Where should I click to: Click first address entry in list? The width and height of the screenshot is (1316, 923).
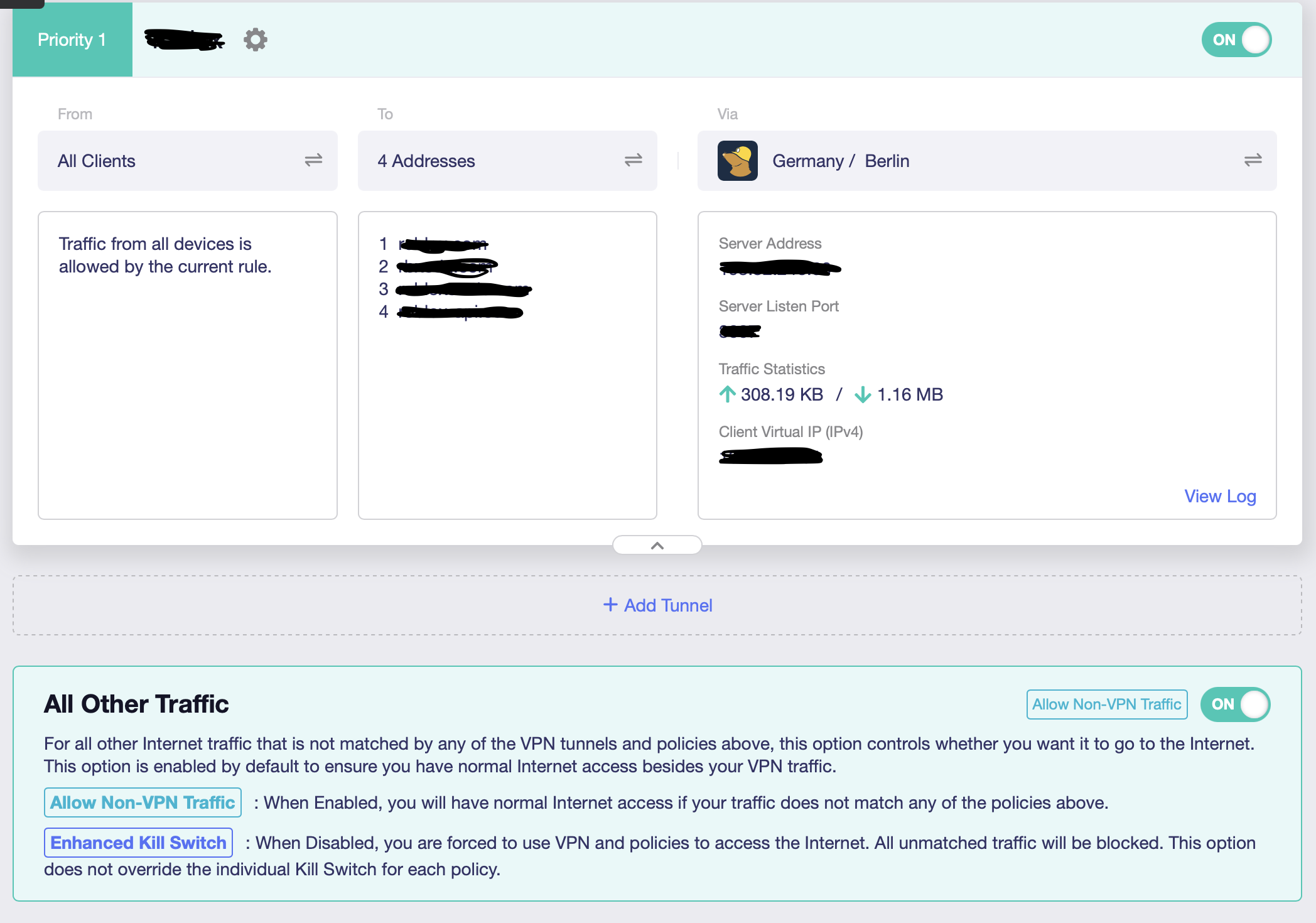[x=443, y=244]
